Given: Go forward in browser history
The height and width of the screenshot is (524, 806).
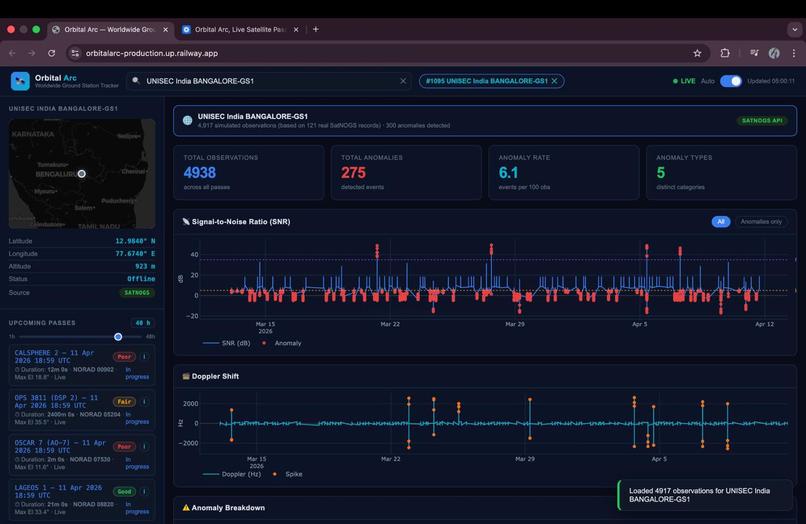Looking at the screenshot, I should (x=32, y=53).
